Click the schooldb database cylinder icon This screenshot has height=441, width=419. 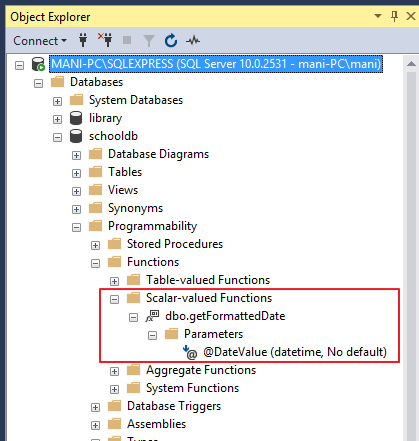76,136
